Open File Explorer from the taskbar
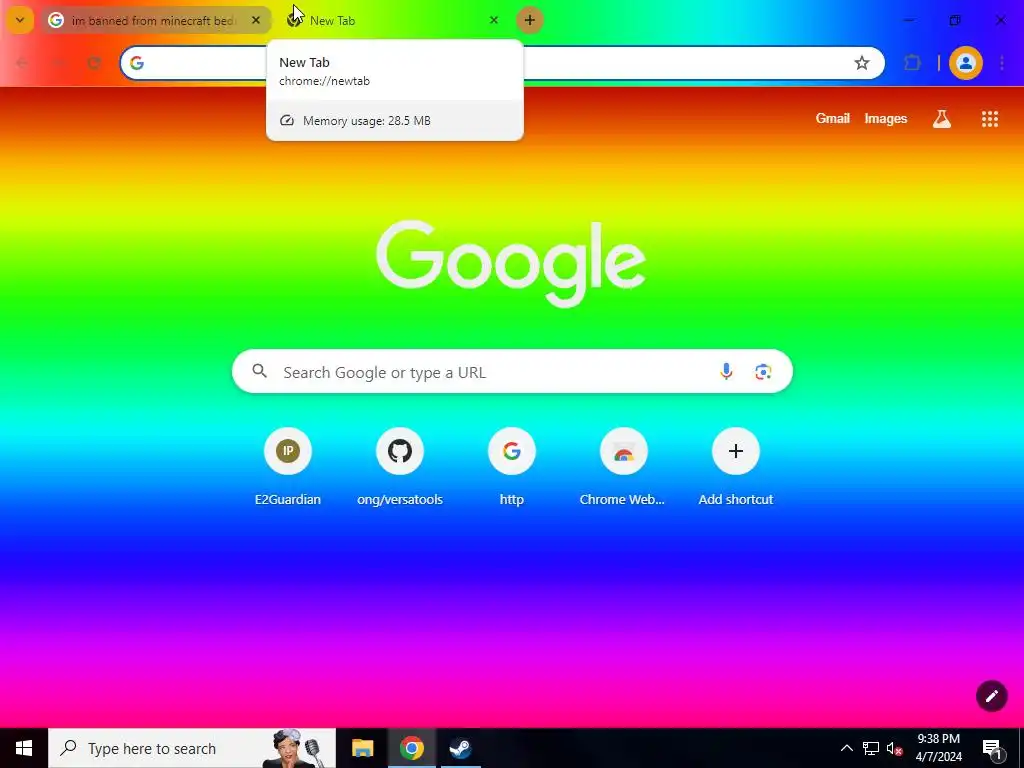This screenshot has height=768, width=1024. (x=362, y=748)
